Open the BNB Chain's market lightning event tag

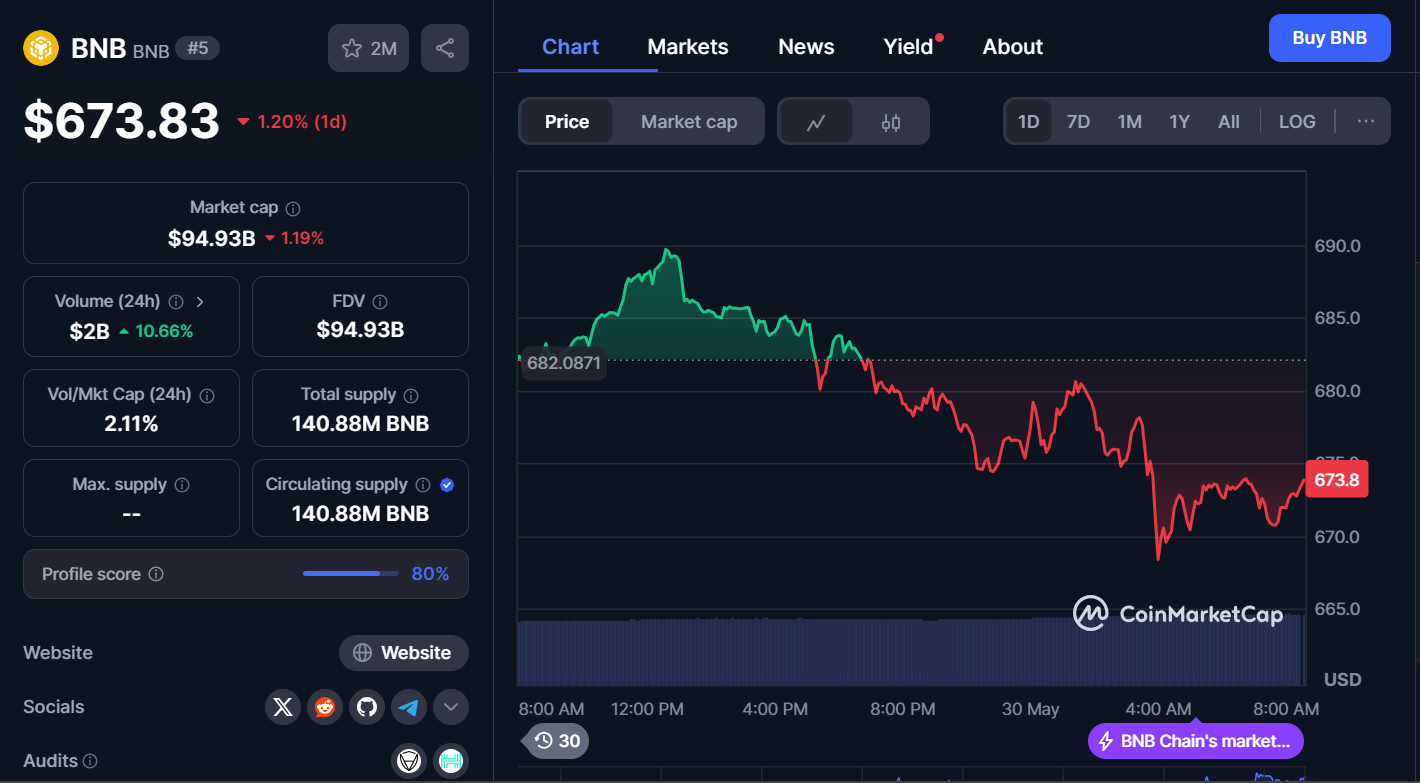1196,741
